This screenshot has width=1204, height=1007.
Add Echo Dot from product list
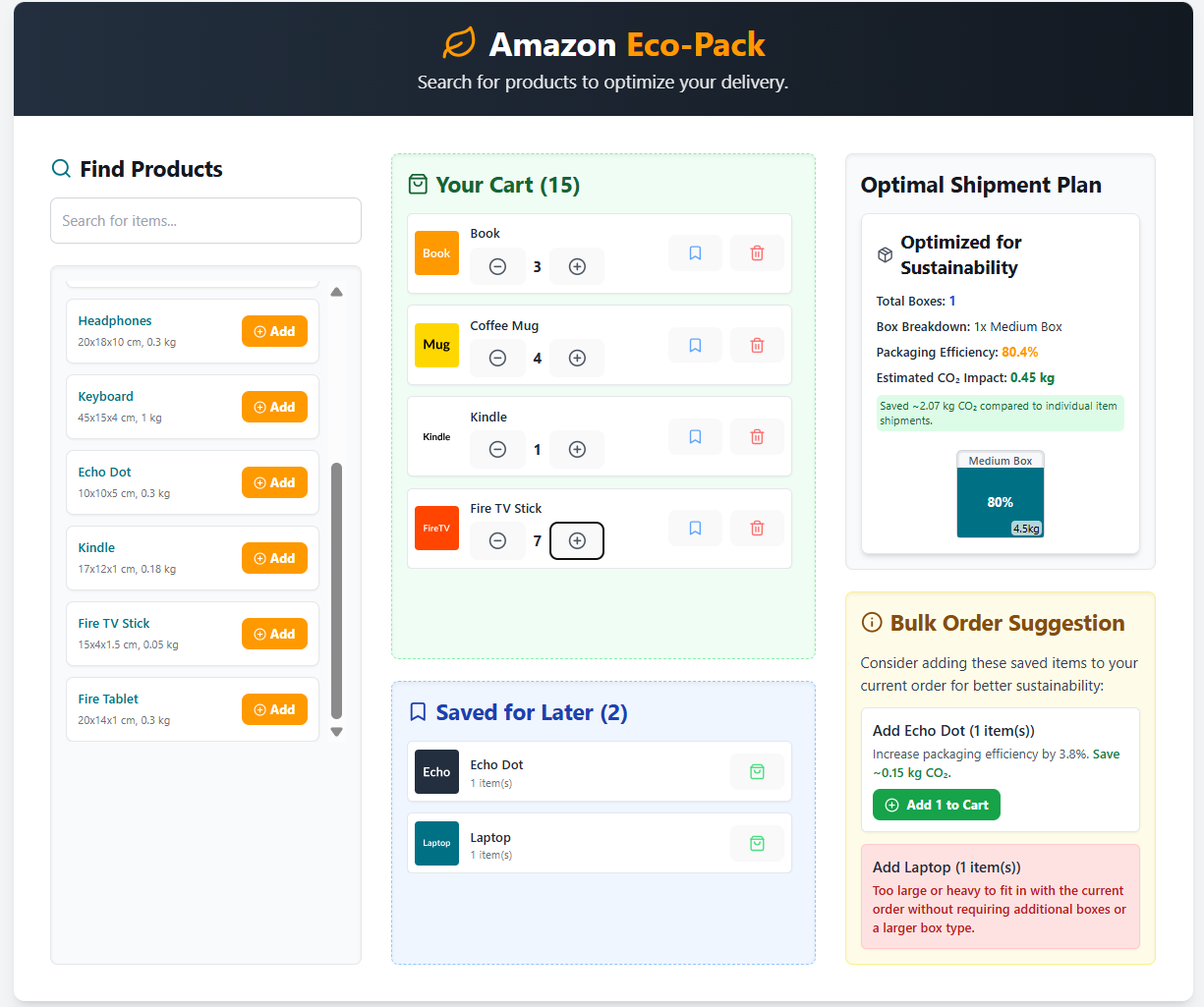coord(274,482)
